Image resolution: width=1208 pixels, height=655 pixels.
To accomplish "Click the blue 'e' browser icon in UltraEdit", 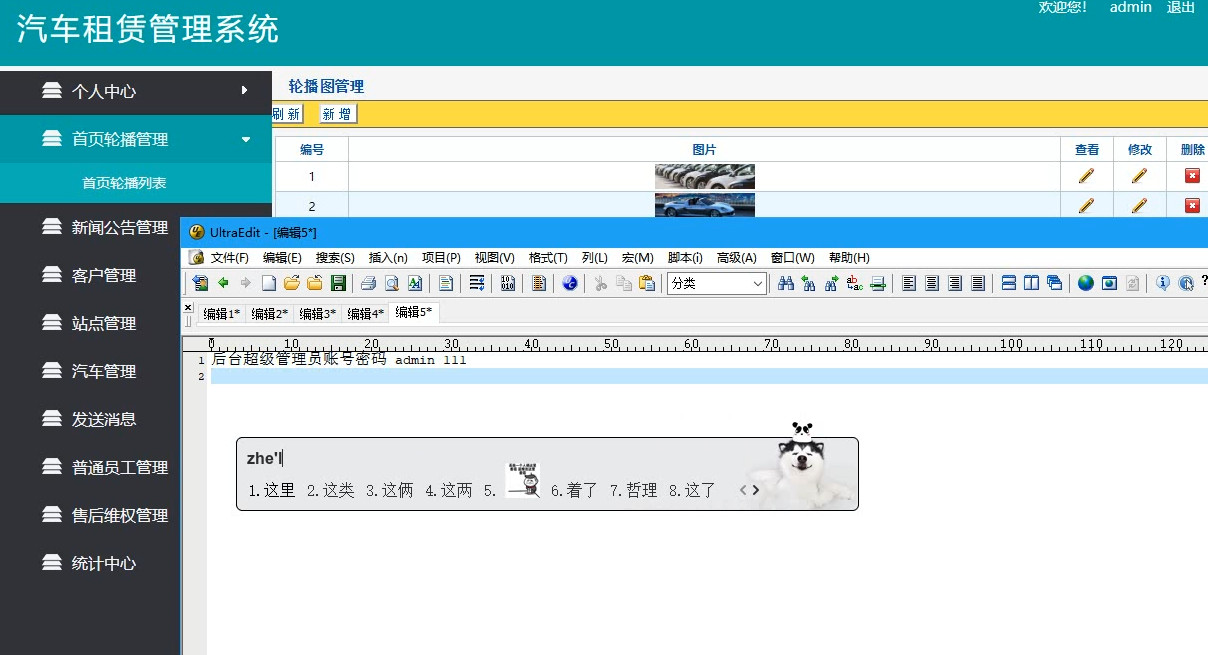I will 570,283.
